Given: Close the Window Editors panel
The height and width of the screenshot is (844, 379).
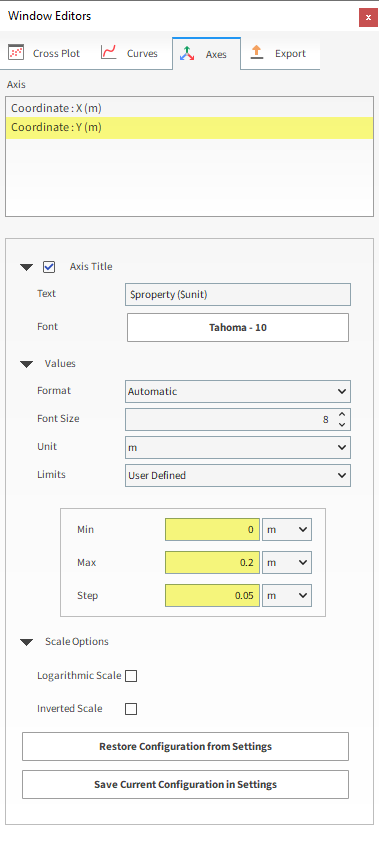Looking at the screenshot, I should (x=368, y=17).
